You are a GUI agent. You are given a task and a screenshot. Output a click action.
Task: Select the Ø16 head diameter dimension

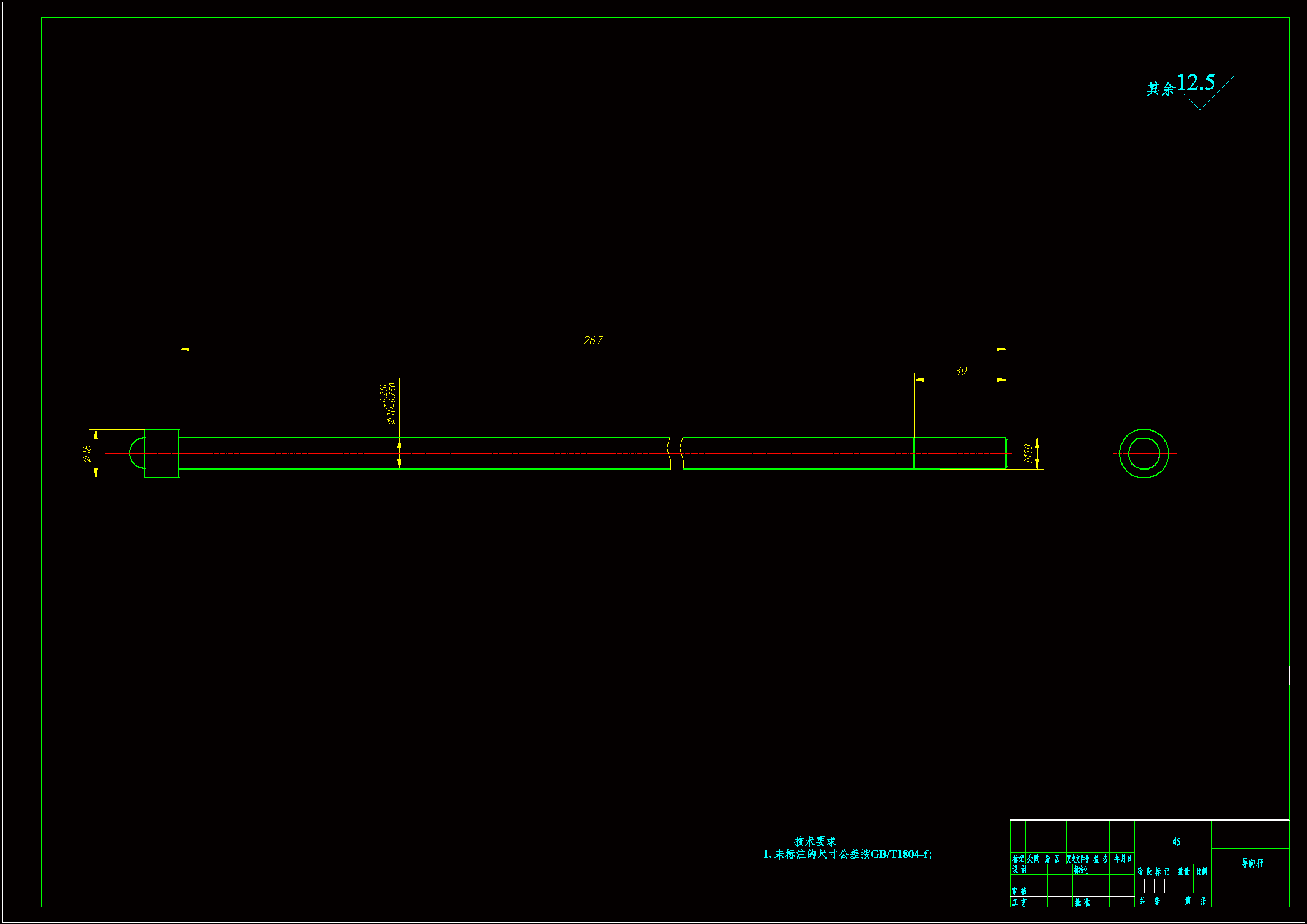click(87, 453)
